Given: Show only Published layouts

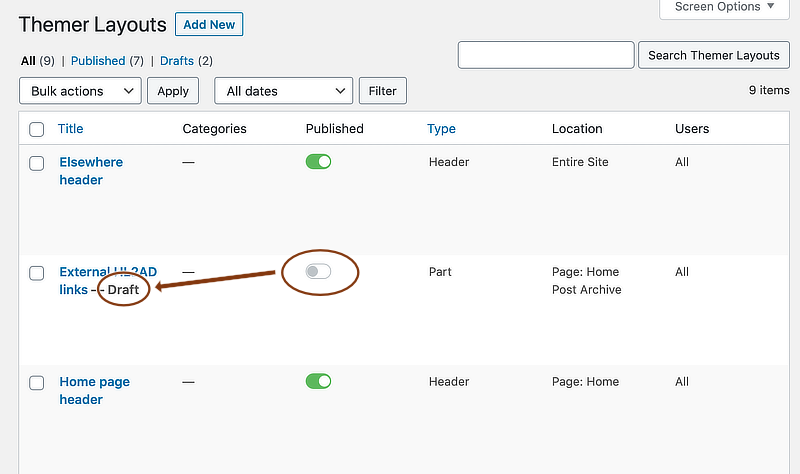Looking at the screenshot, I should pos(98,61).
